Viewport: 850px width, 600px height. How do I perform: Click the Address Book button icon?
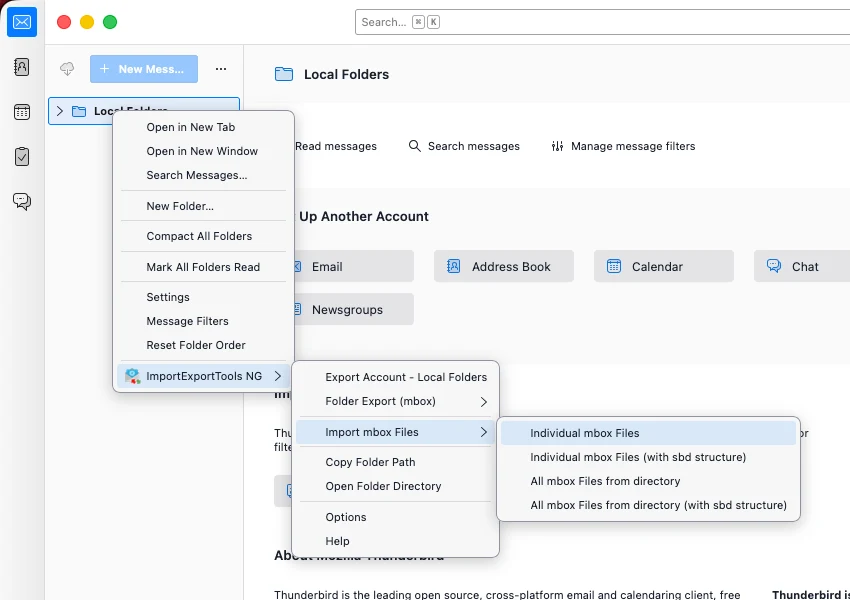pyautogui.click(x=453, y=266)
